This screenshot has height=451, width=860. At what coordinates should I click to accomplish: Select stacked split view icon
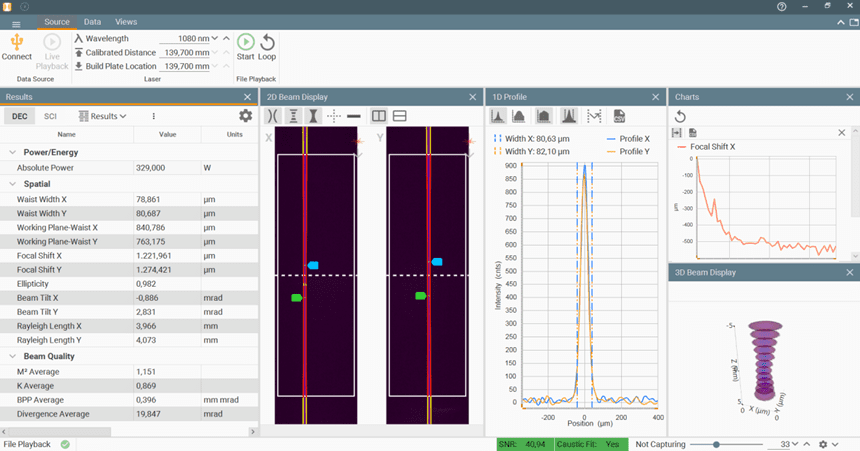[400, 116]
